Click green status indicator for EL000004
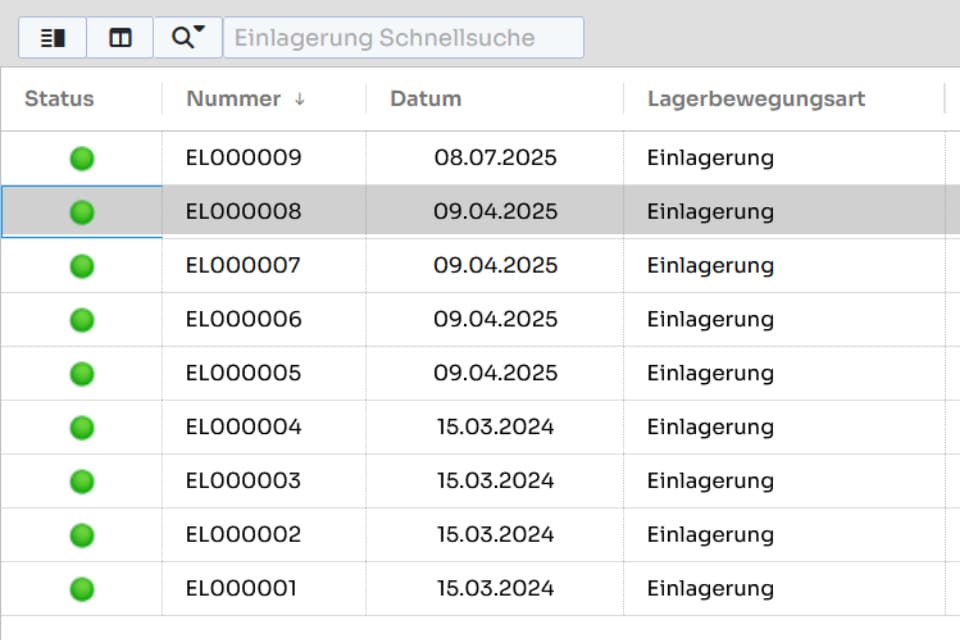Image resolution: width=960 pixels, height=640 pixels. pyautogui.click(x=82, y=428)
